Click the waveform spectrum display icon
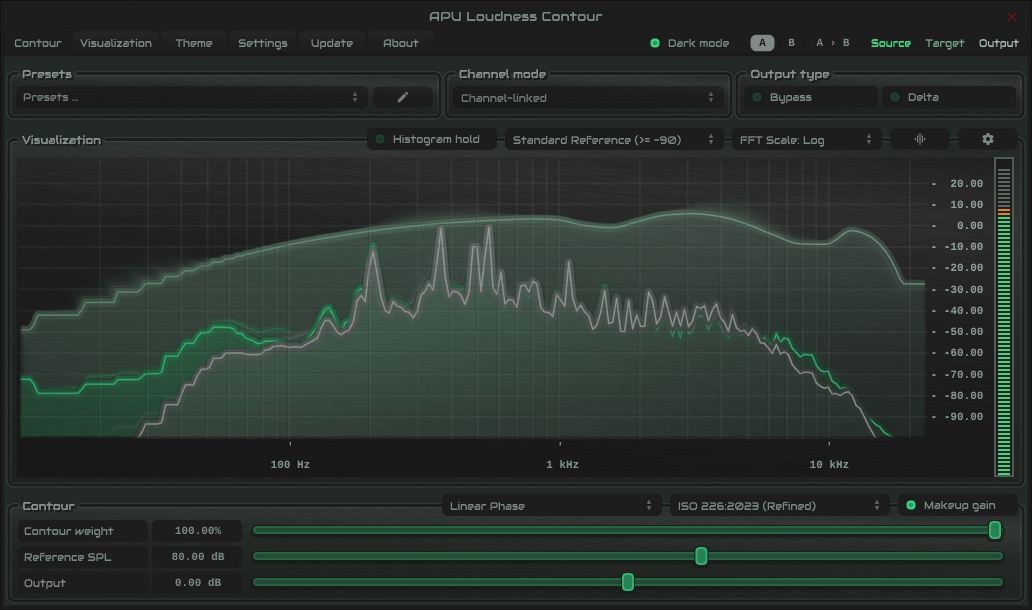Screen dimensions: 1032x610 919,140
